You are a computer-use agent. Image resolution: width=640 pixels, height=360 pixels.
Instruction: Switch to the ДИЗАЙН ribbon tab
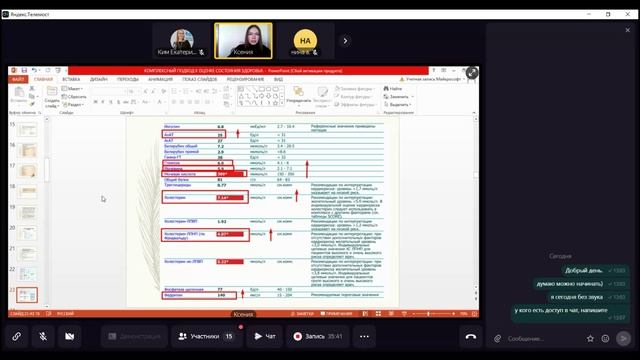(99, 79)
